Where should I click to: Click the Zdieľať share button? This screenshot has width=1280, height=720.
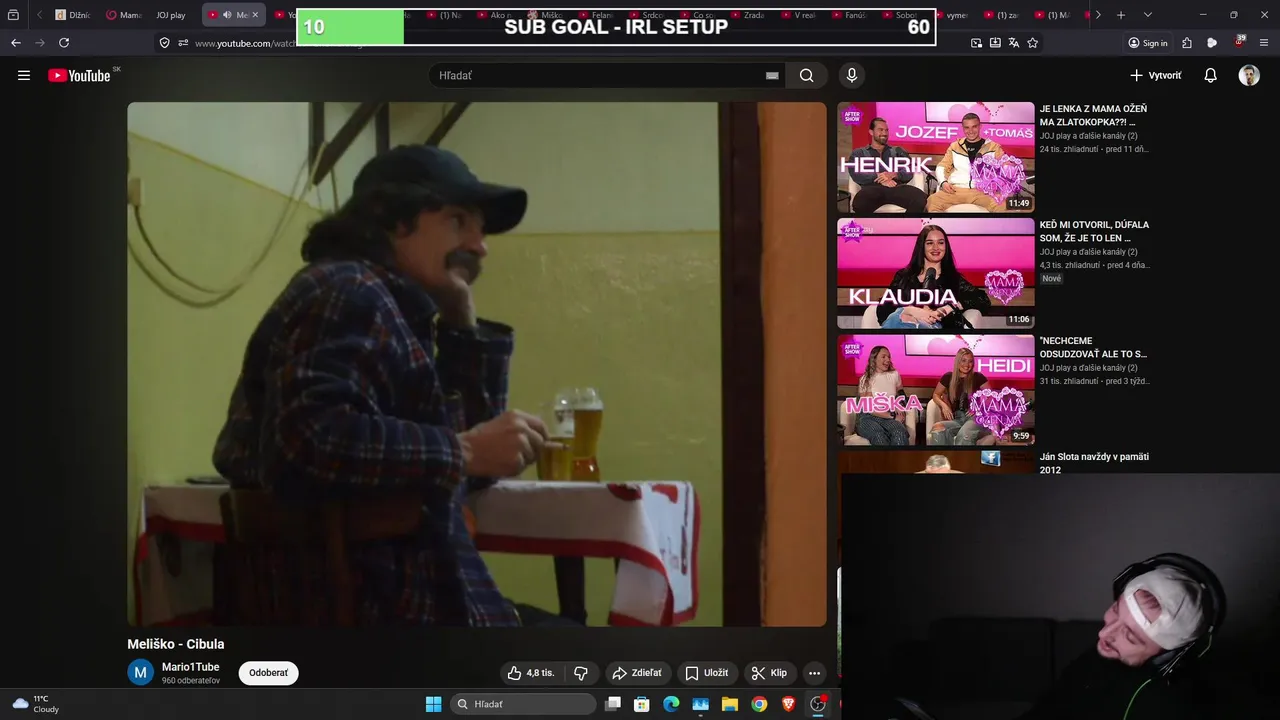click(x=637, y=673)
